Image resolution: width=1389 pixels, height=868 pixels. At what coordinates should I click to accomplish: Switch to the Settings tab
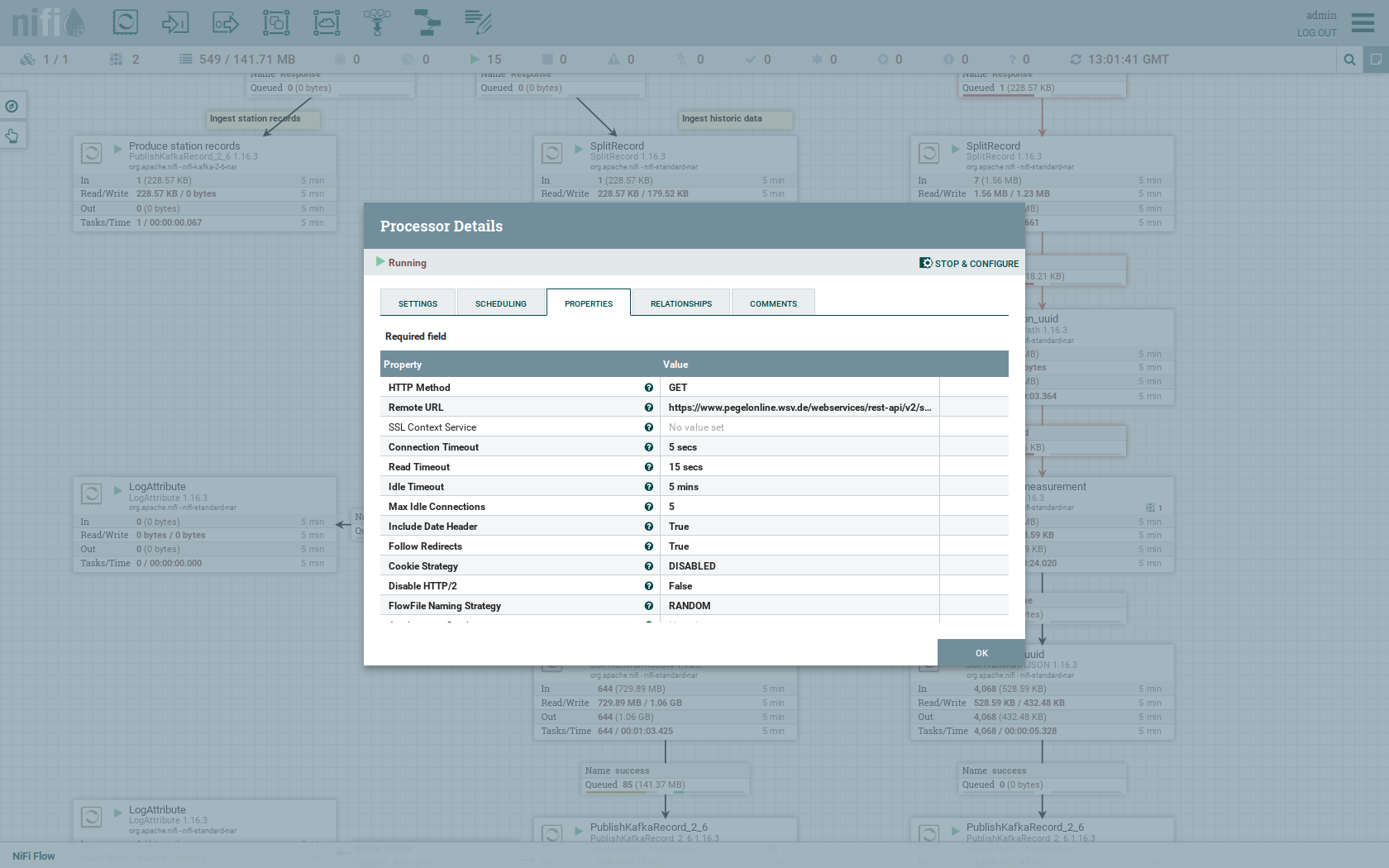point(418,303)
